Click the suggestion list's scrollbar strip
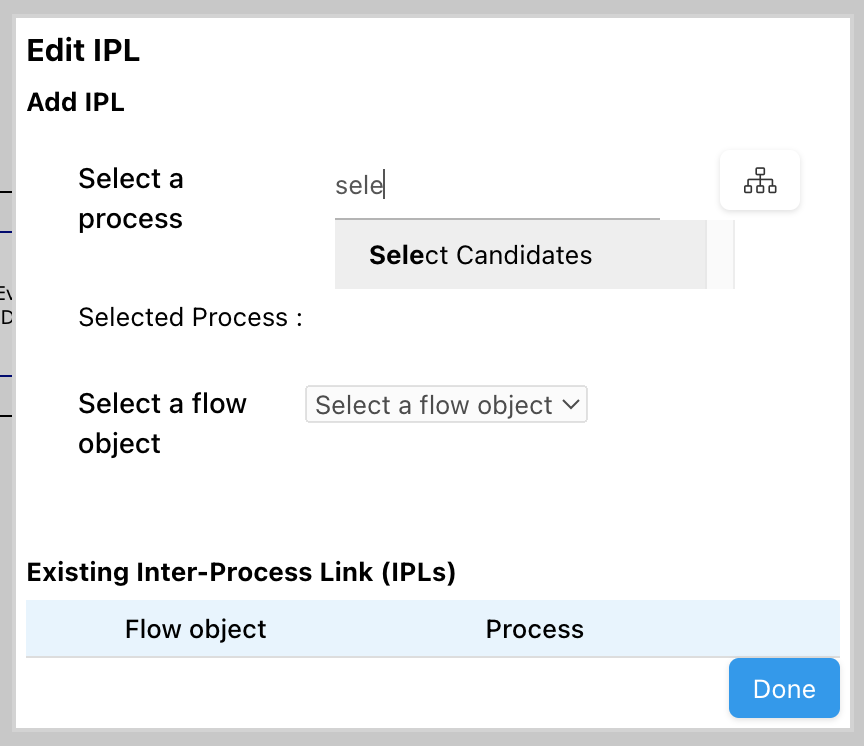Image resolution: width=864 pixels, height=746 pixels. pyautogui.click(x=720, y=255)
